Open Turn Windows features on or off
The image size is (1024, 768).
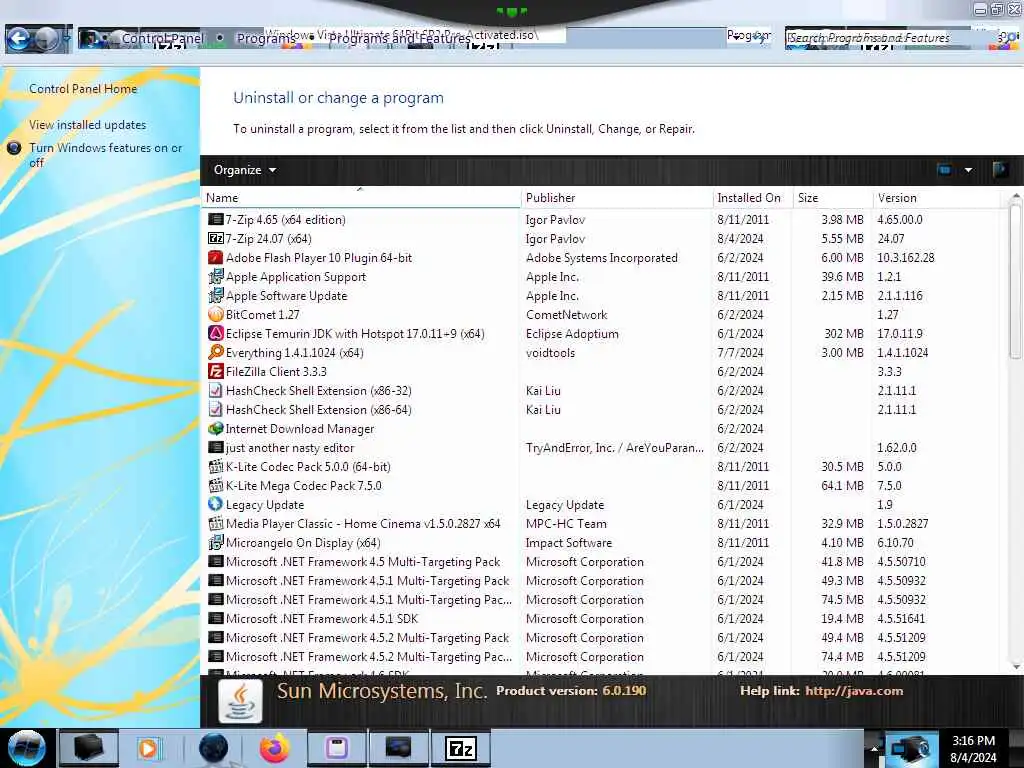105,155
